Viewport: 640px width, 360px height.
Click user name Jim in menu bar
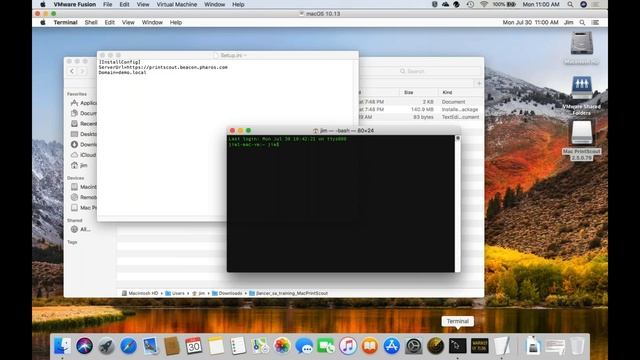pyautogui.click(x=569, y=22)
